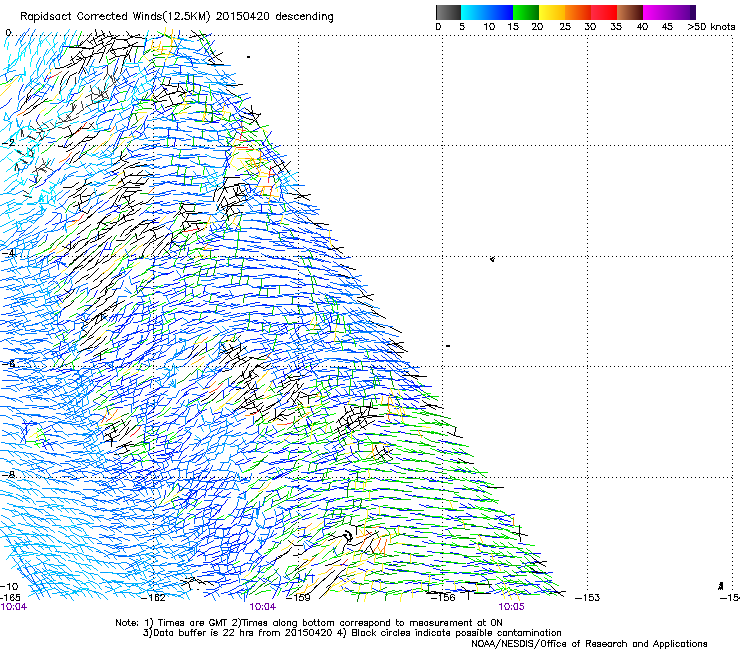The height and width of the screenshot is (650, 740).
Task: Click the '>50 knots' colorbar label
Action: coord(711,27)
